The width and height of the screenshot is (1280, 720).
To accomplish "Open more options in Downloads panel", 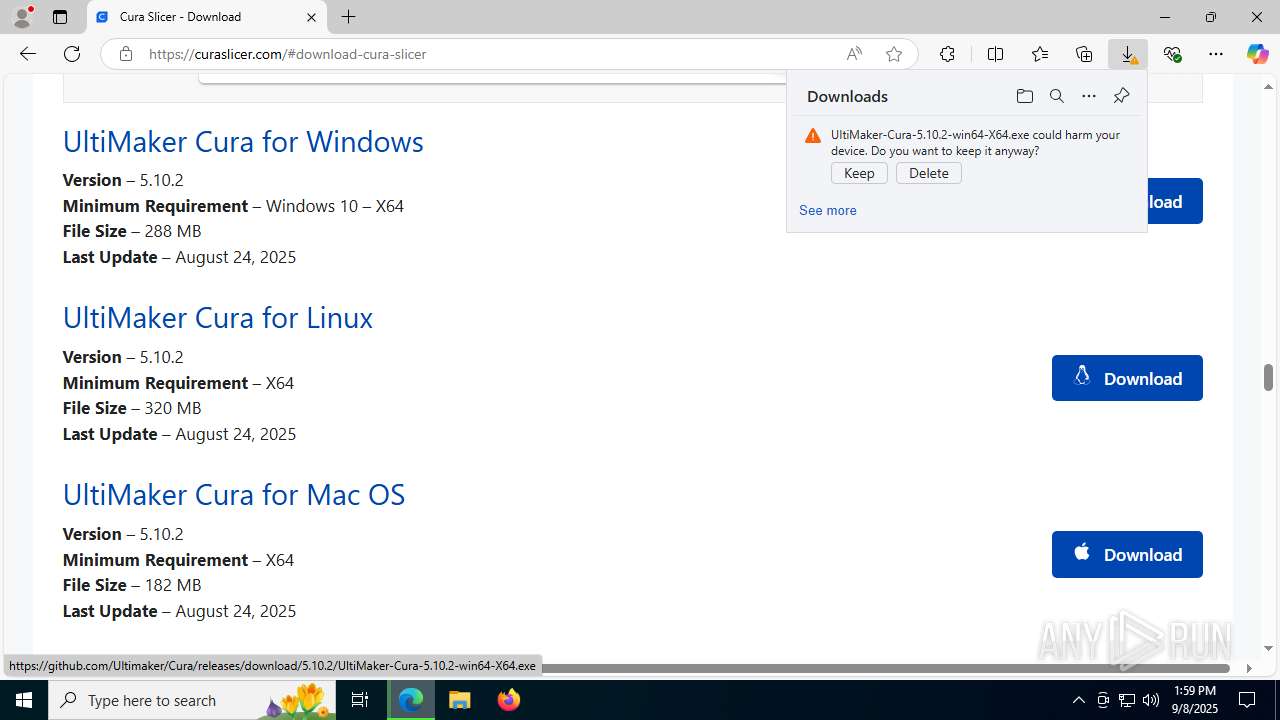I will [1089, 96].
